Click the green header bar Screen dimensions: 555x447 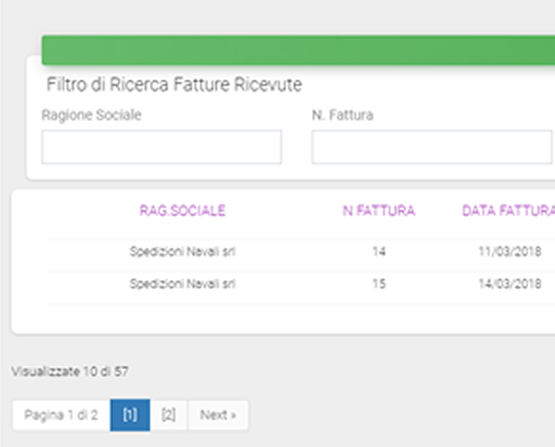pyautogui.click(x=298, y=50)
